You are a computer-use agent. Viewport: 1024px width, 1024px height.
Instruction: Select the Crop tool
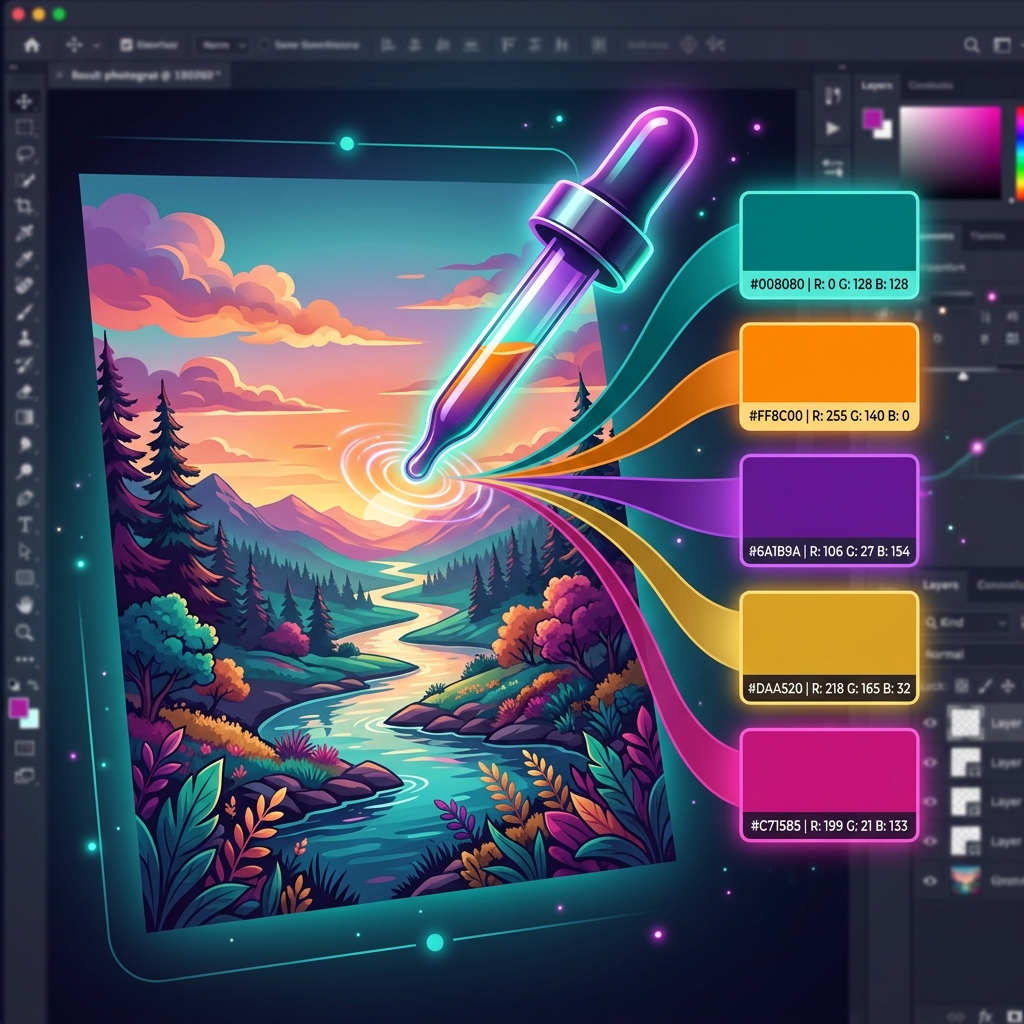coord(24,206)
